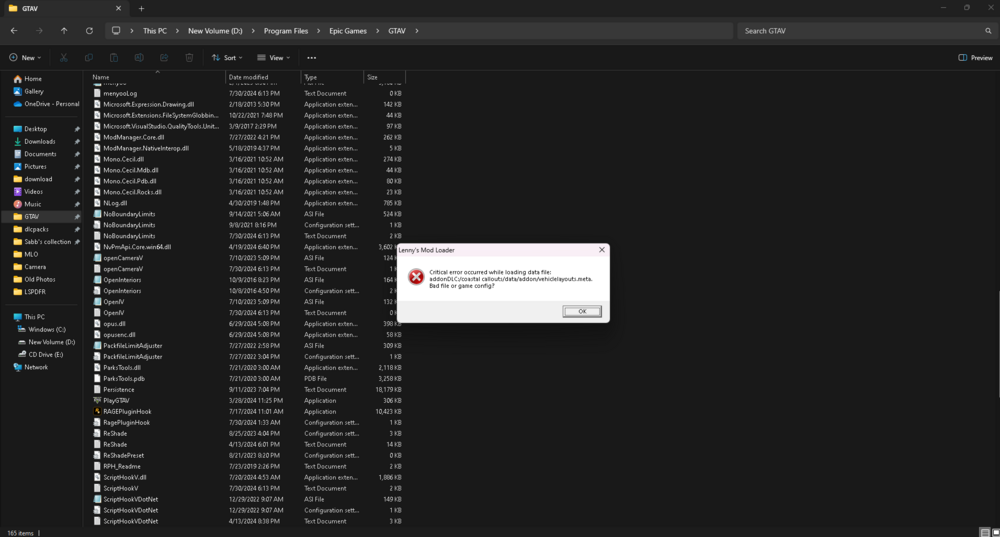
Task: Switch to details view icon in status bar
Action: [985, 533]
